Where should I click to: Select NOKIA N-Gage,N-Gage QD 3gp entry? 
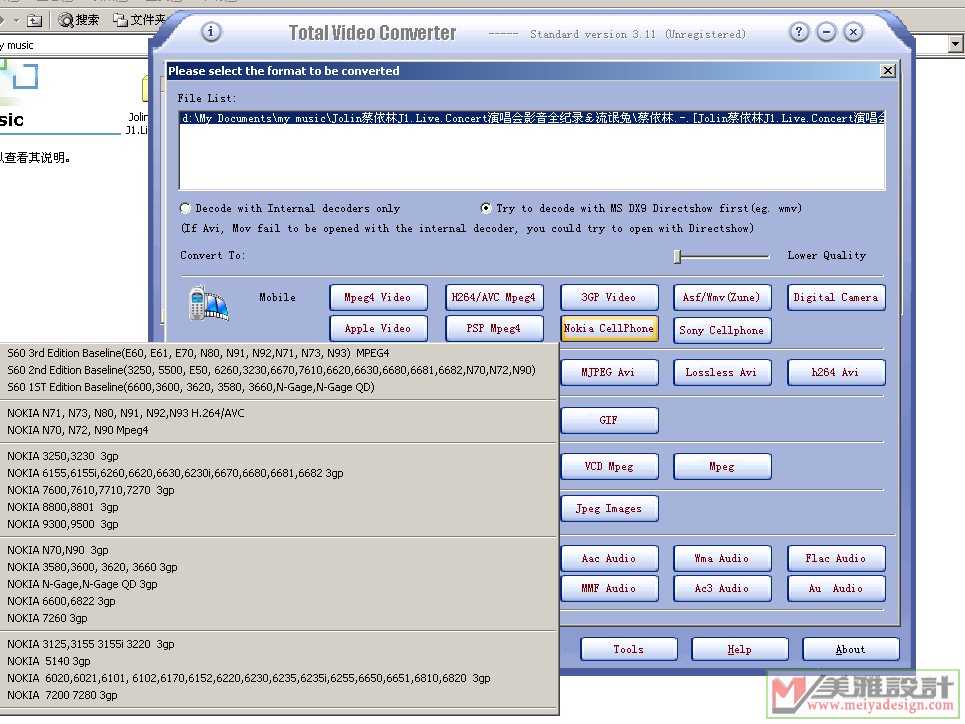[279, 584]
